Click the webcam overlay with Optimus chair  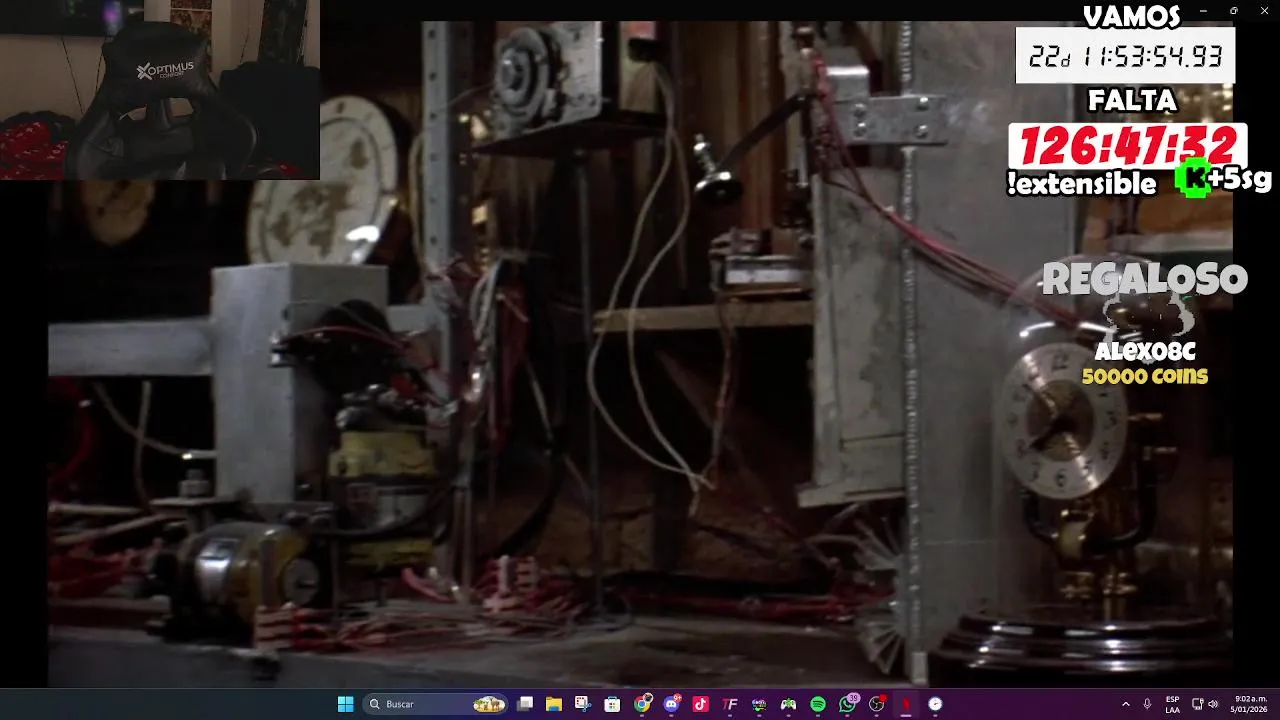[160, 90]
